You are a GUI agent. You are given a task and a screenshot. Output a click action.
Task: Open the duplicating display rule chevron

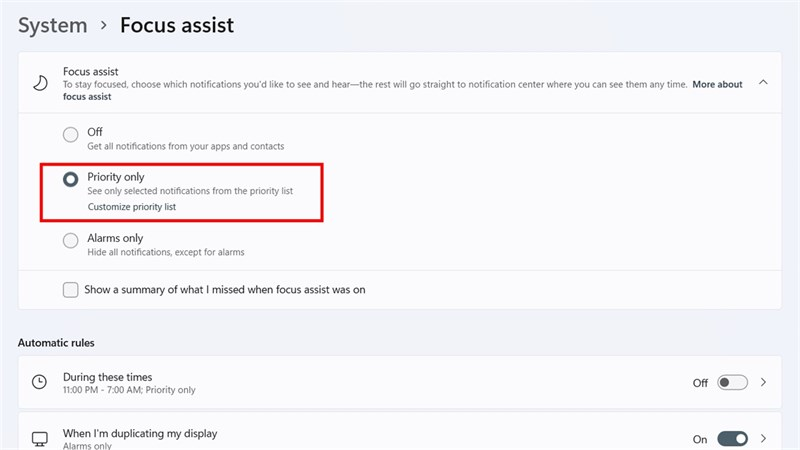point(764,439)
